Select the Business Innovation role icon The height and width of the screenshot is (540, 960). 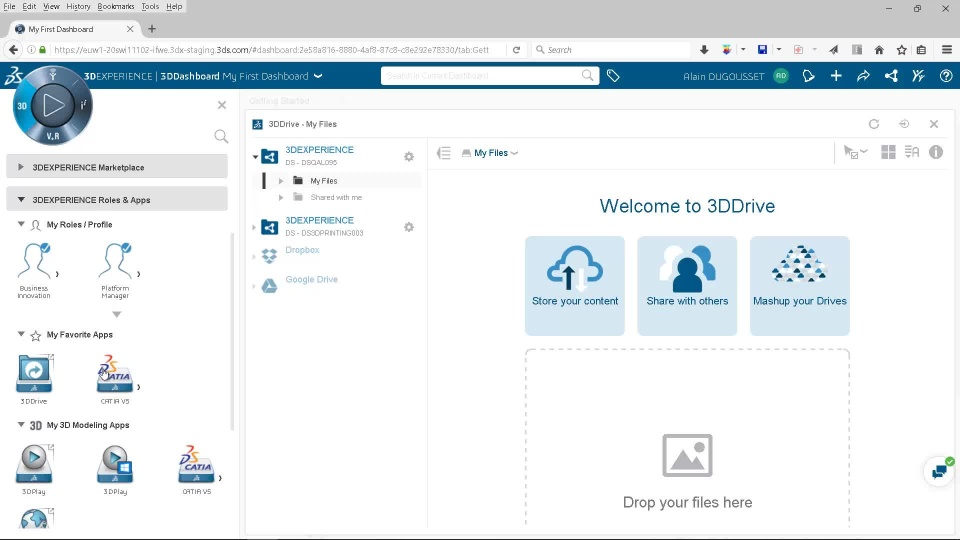point(34,261)
